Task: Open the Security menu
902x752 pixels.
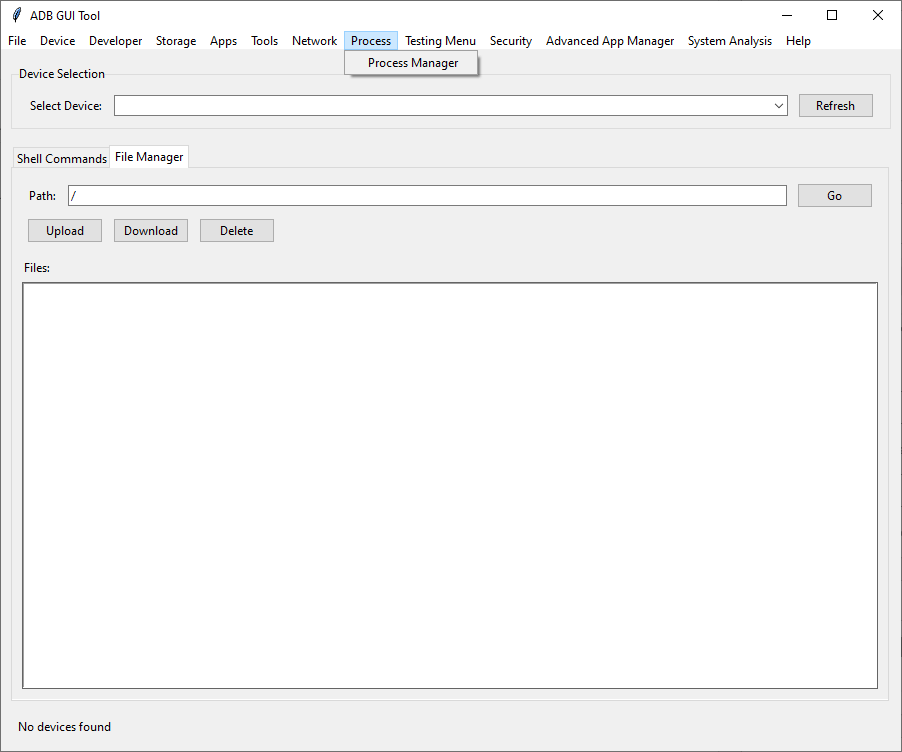Action: pos(510,41)
